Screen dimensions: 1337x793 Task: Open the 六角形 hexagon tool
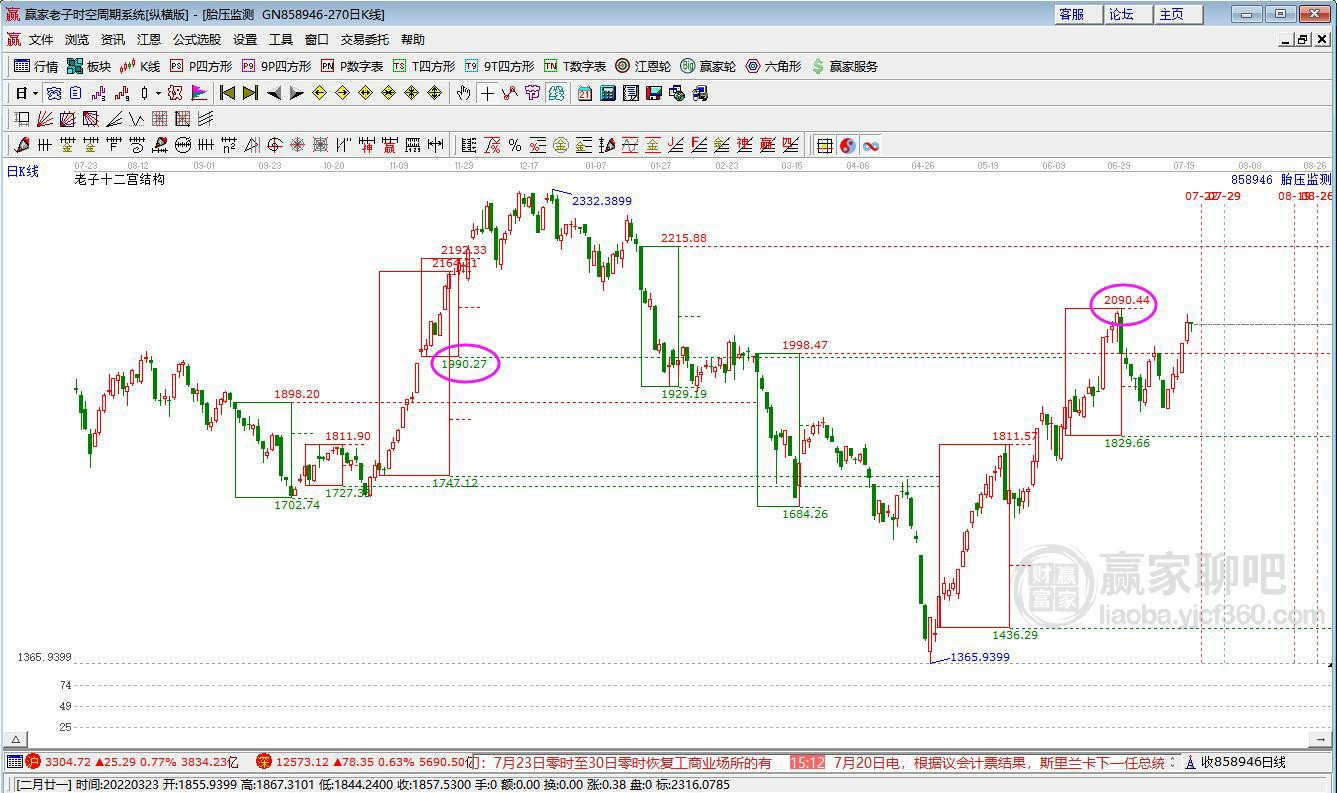point(773,66)
